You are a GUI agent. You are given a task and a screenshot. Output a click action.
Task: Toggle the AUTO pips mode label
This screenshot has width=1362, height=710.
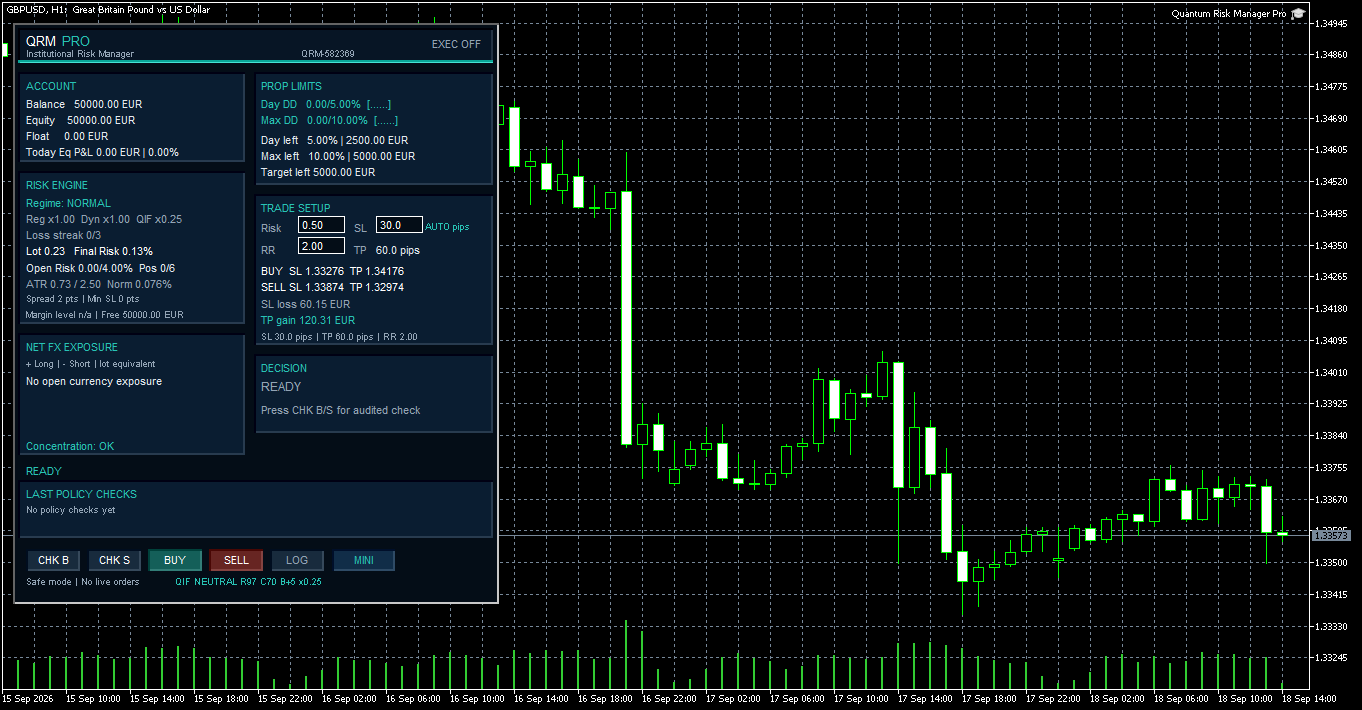[x=447, y=227]
